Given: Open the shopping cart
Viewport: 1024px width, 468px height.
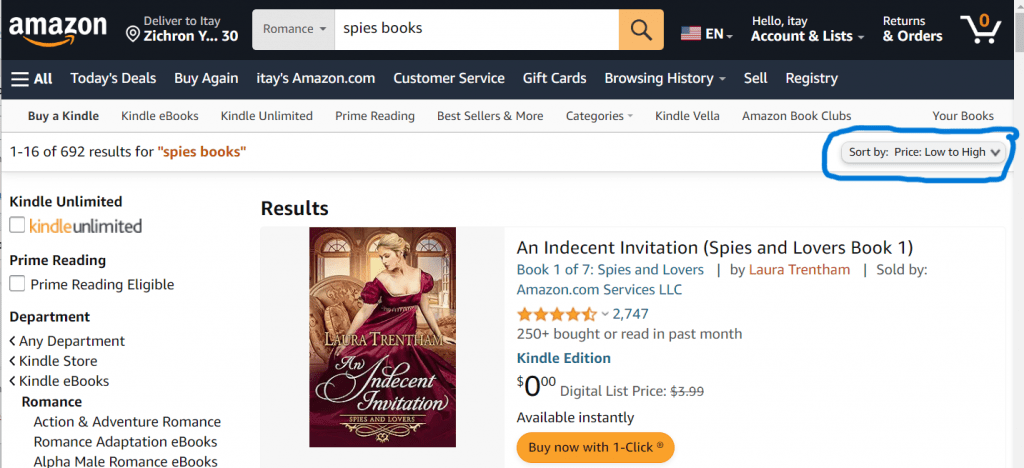Looking at the screenshot, I should tap(982, 28).
